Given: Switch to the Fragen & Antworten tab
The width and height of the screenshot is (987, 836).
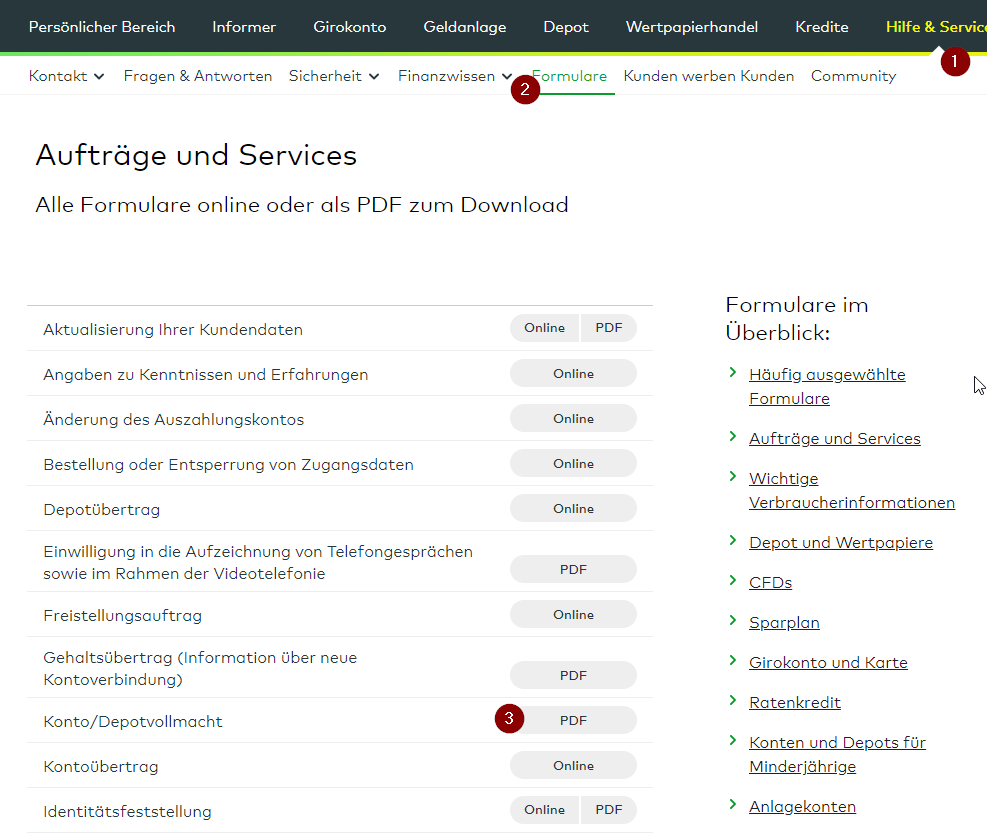Looking at the screenshot, I should pyautogui.click(x=198, y=76).
